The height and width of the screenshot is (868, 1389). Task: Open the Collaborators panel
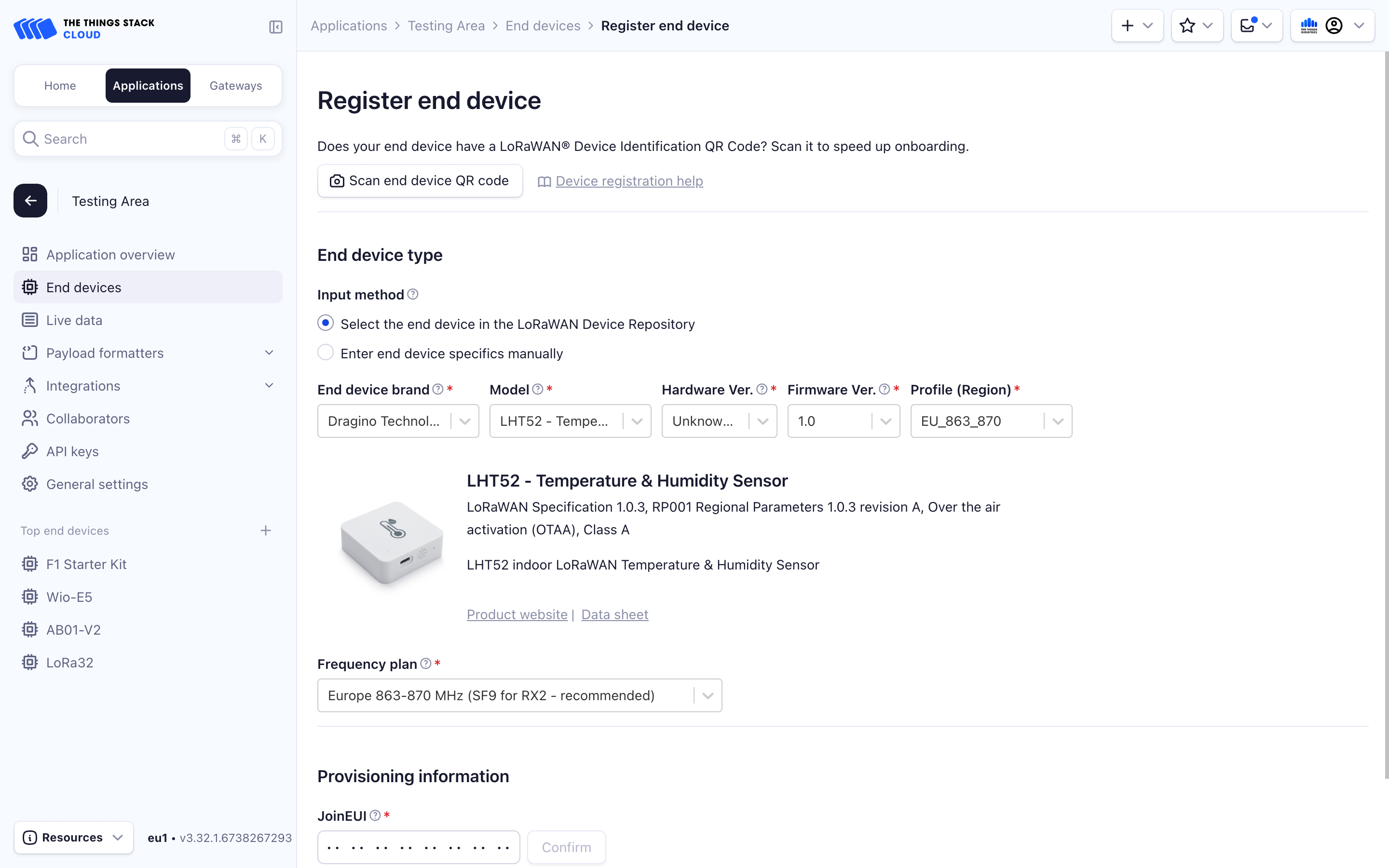(87, 419)
